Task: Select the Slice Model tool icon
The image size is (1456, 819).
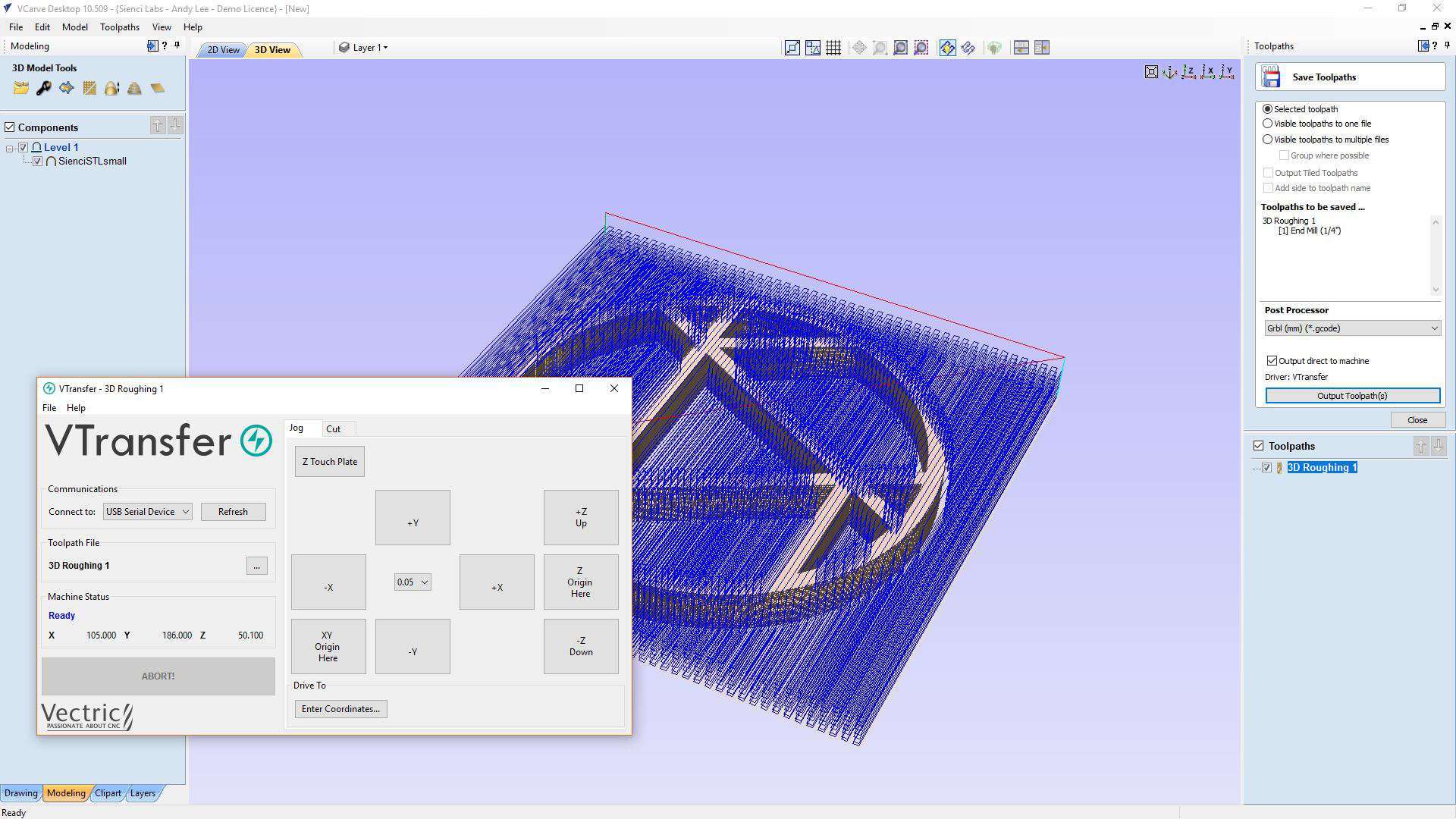Action: (x=134, y=89)
